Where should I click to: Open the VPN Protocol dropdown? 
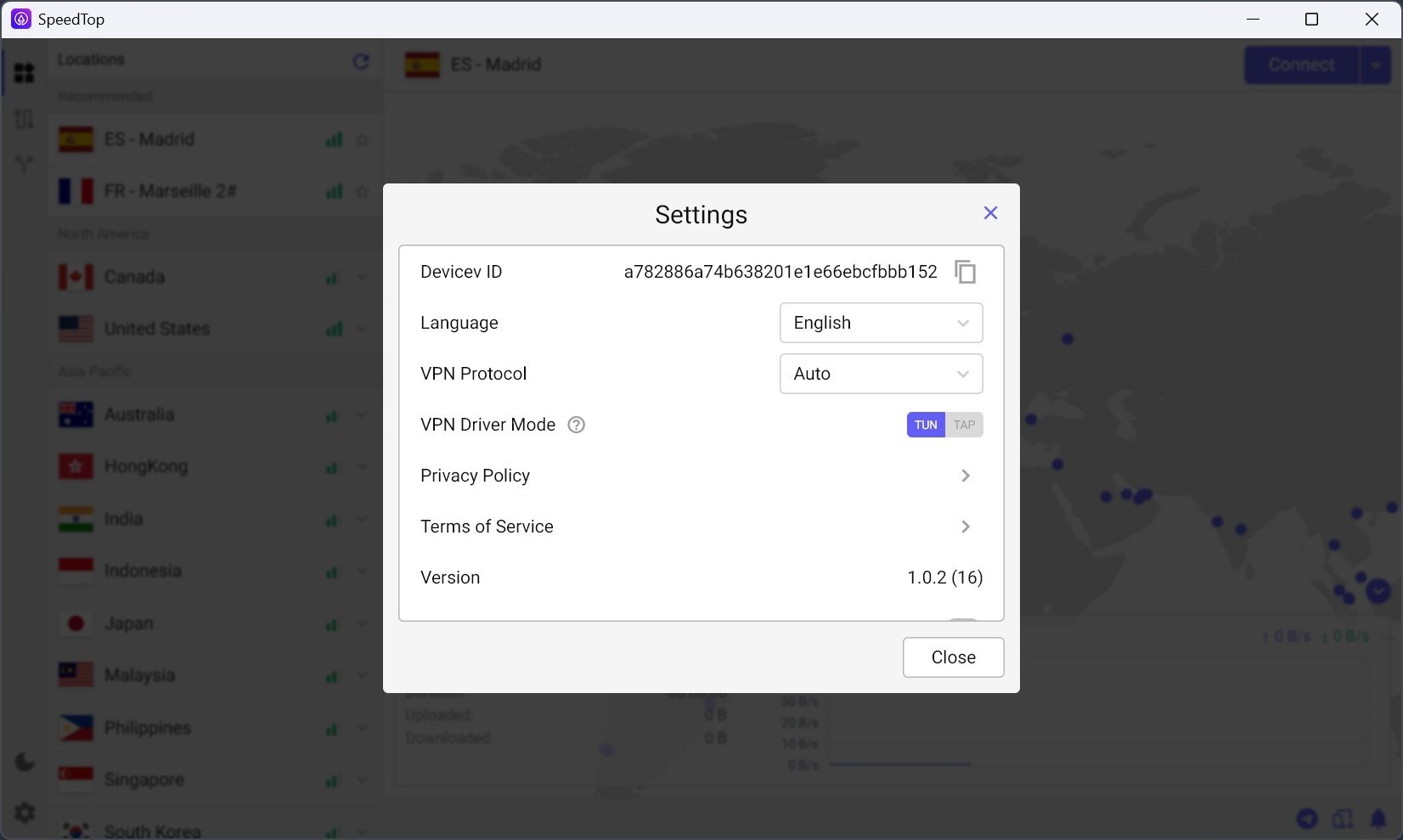tap(881, 374)
